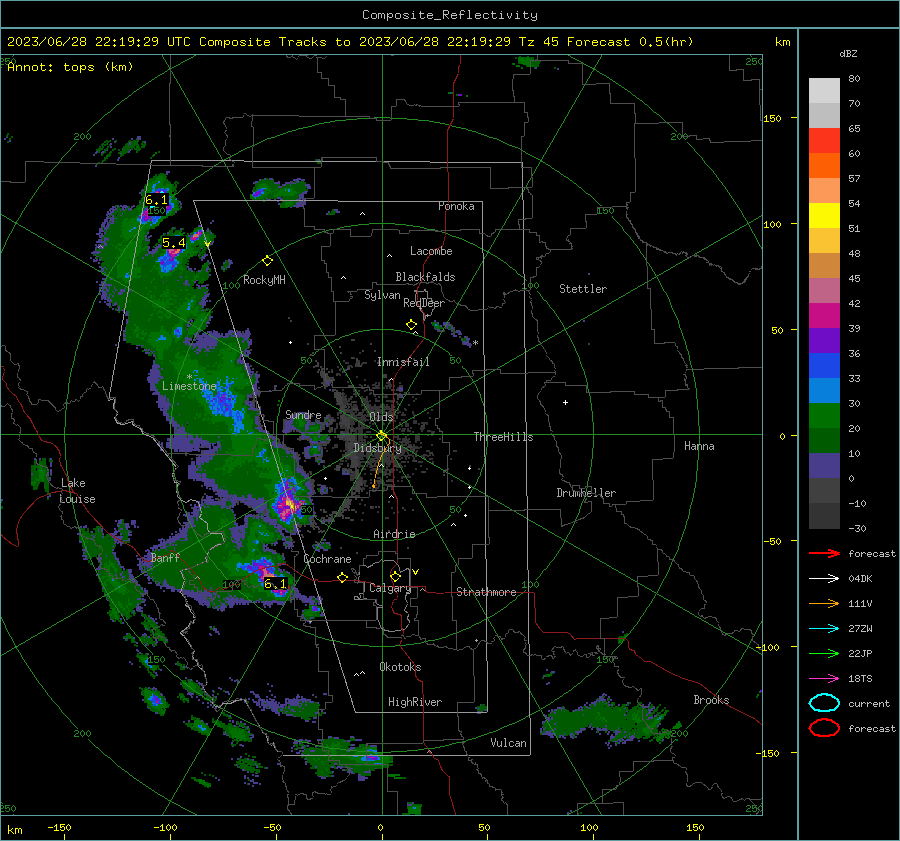Click the km unit label at bottom-left

(14, 830)
